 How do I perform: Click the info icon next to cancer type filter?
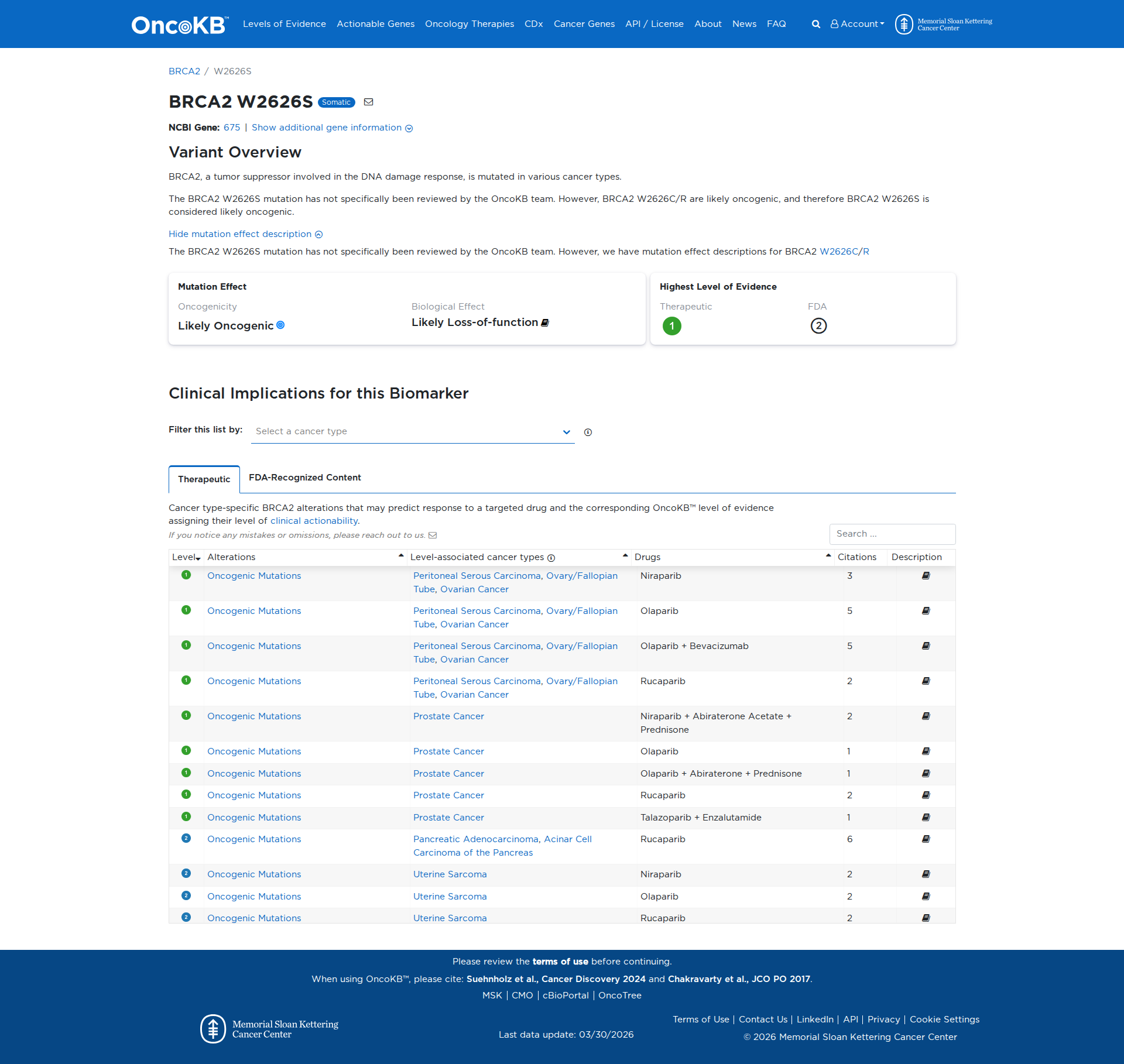pos(588,432)
